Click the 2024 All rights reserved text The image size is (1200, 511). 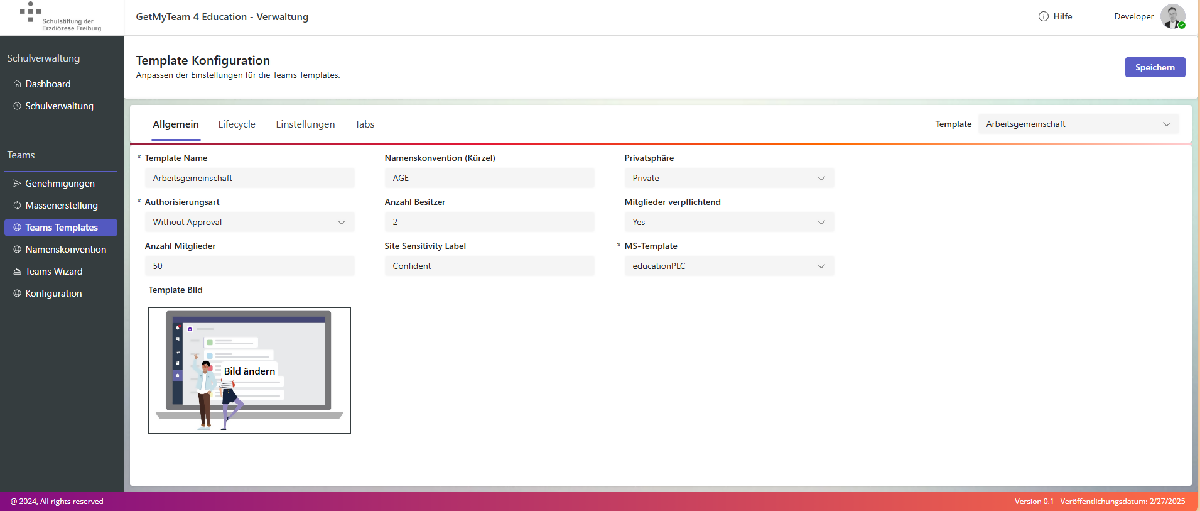(56, 501)
